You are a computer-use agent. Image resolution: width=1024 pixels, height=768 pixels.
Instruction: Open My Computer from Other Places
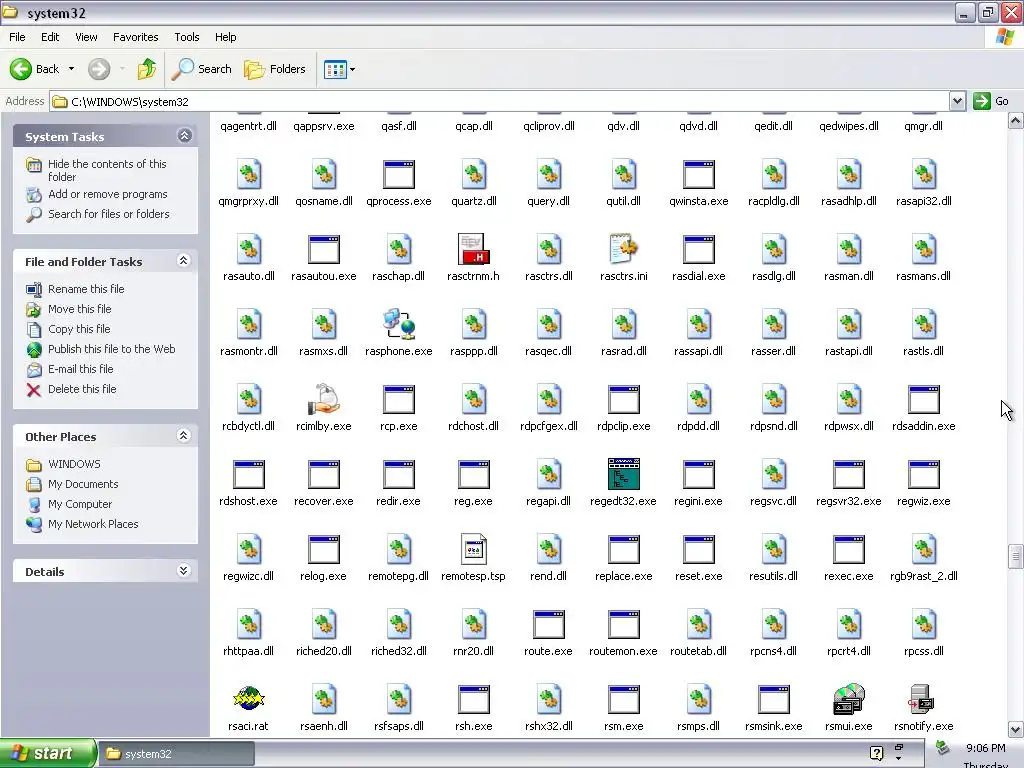[80, 504]
